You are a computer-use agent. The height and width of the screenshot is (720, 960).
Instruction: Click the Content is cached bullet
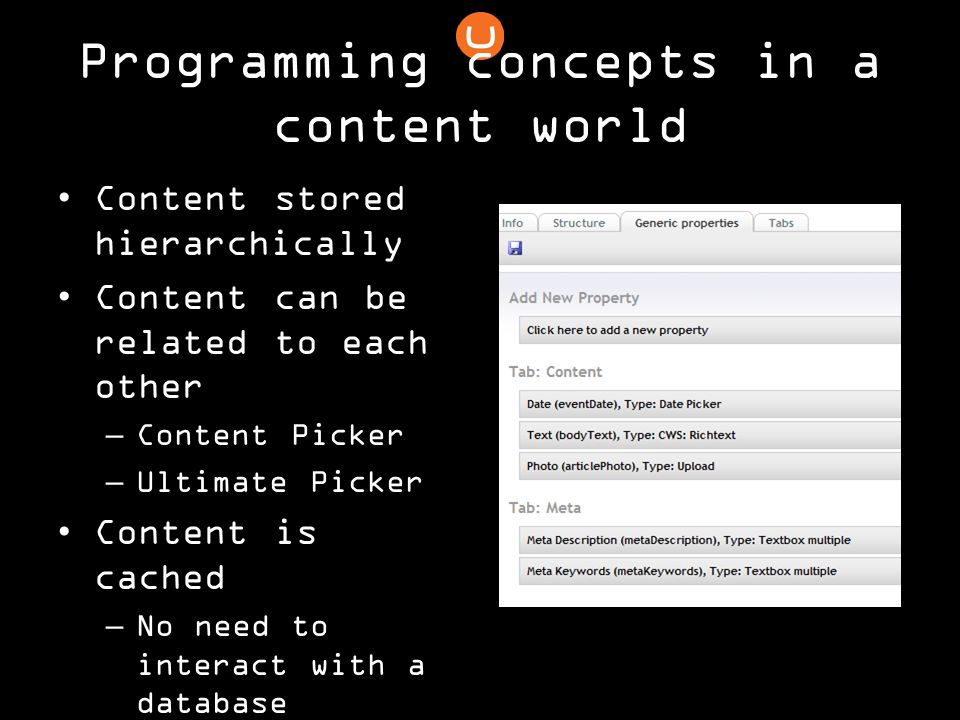coord(206,555)
